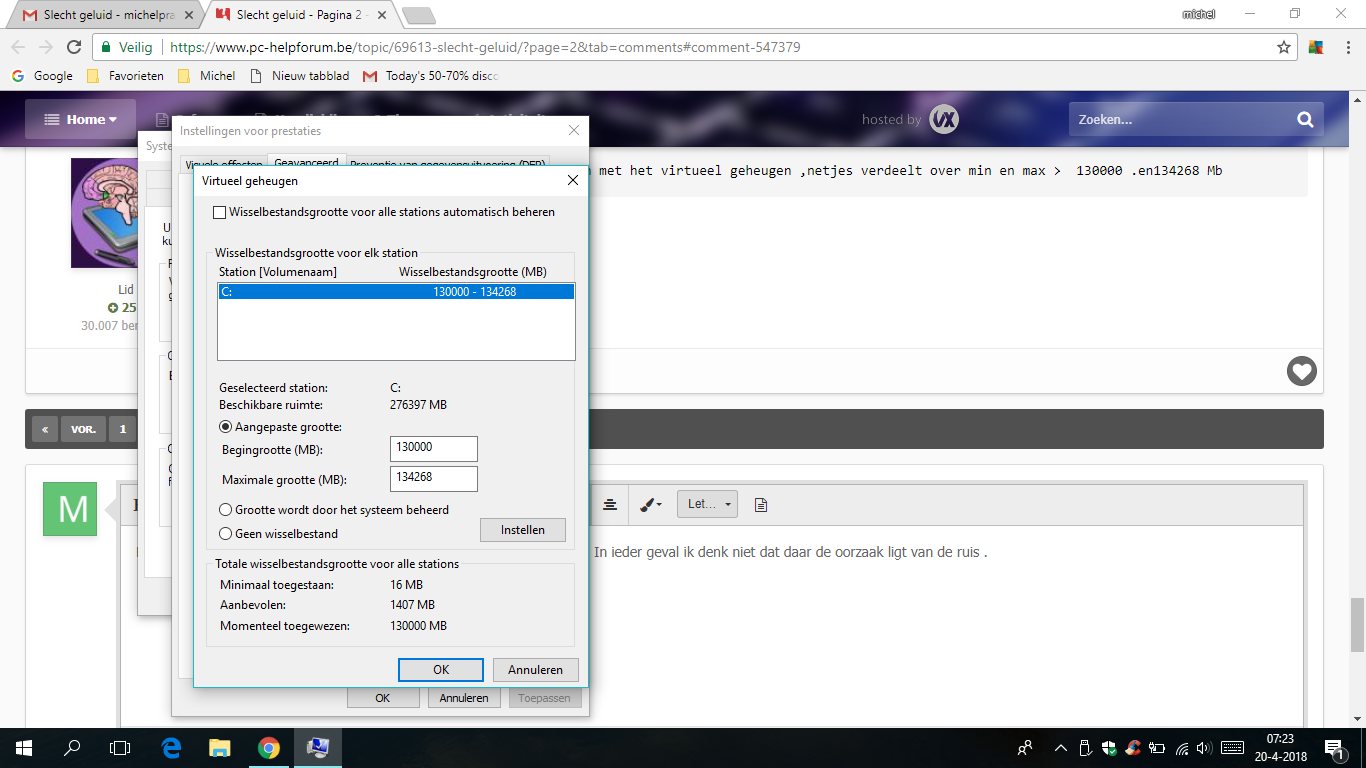Close the Instellingen voor prestaties window

tap(574, 131)
